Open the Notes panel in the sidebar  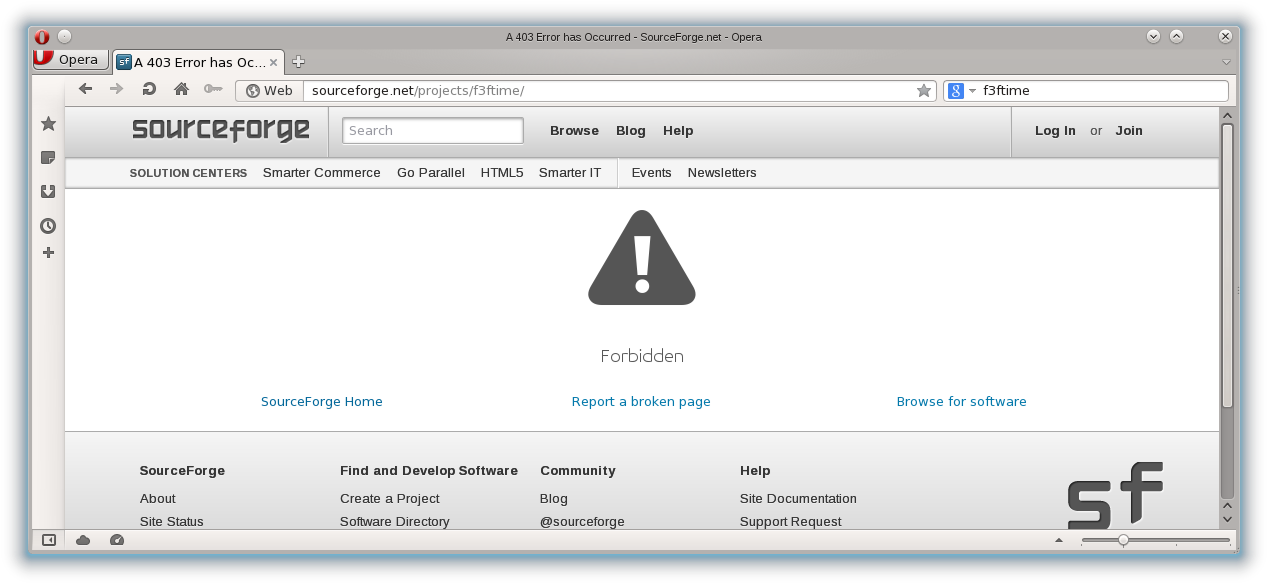[48, 158]
